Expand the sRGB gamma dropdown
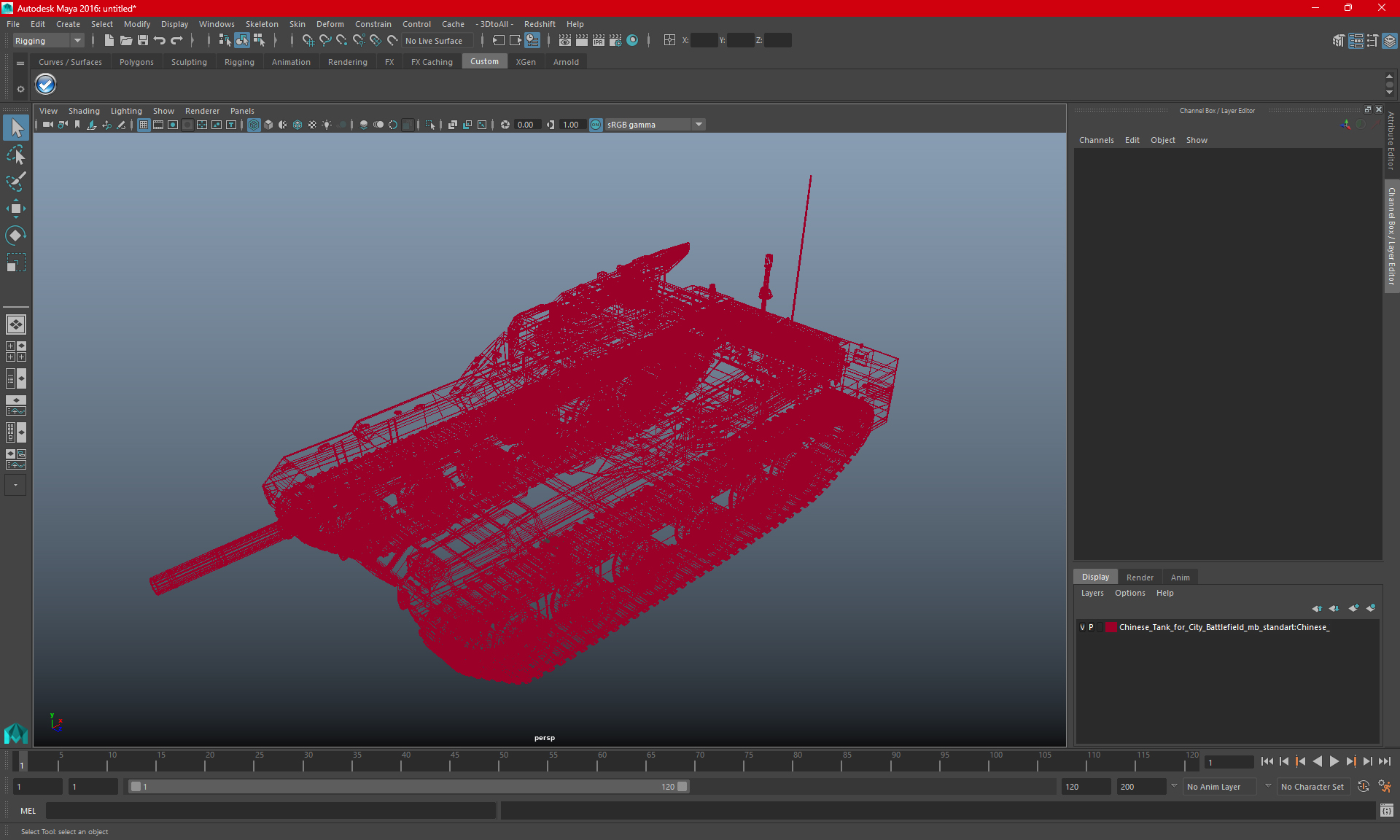1400x840 pixels. (700, 124)
